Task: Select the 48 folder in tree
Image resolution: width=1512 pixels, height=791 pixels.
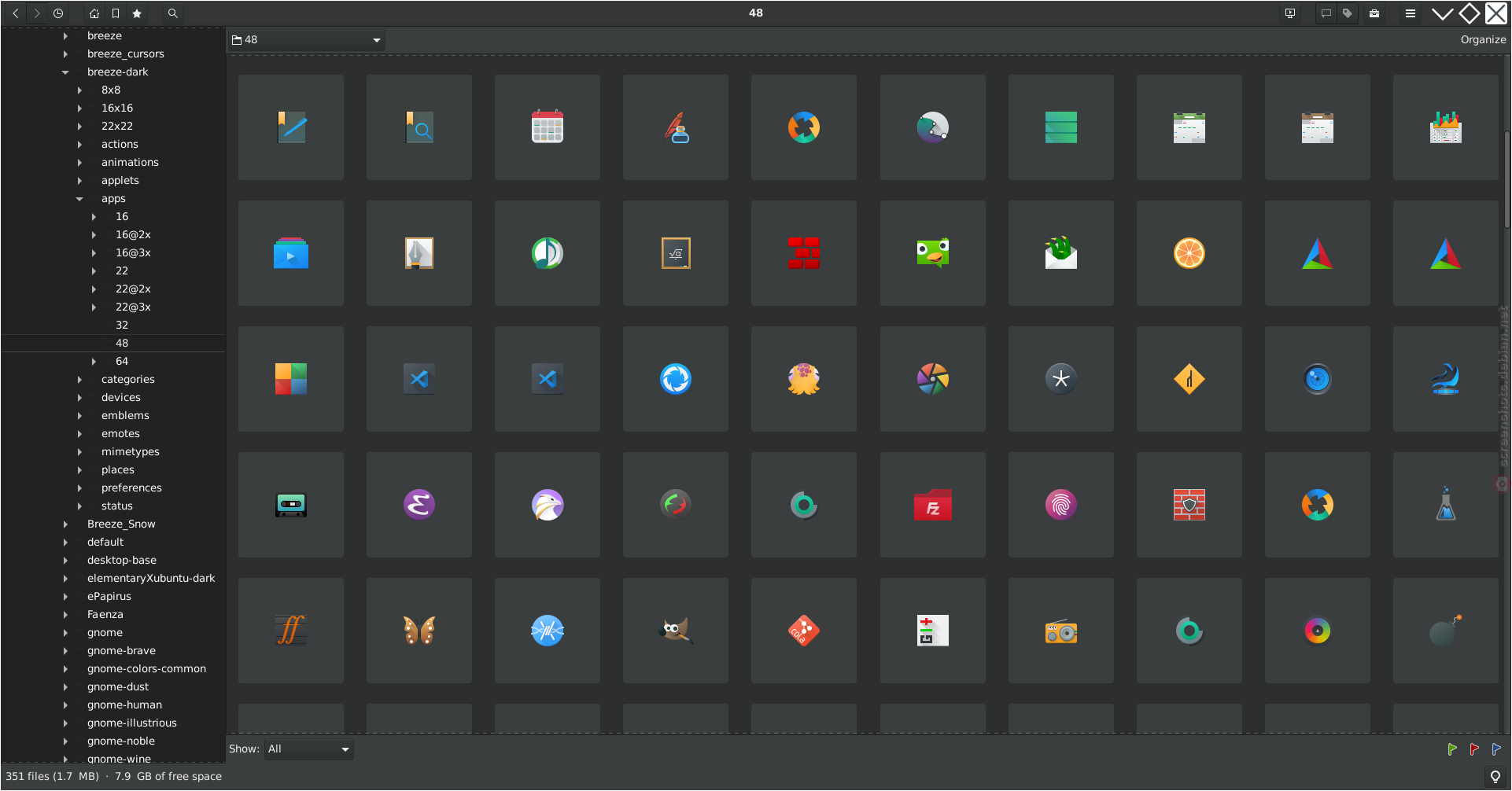Action: pyautogui.click(x=122, y=343)
